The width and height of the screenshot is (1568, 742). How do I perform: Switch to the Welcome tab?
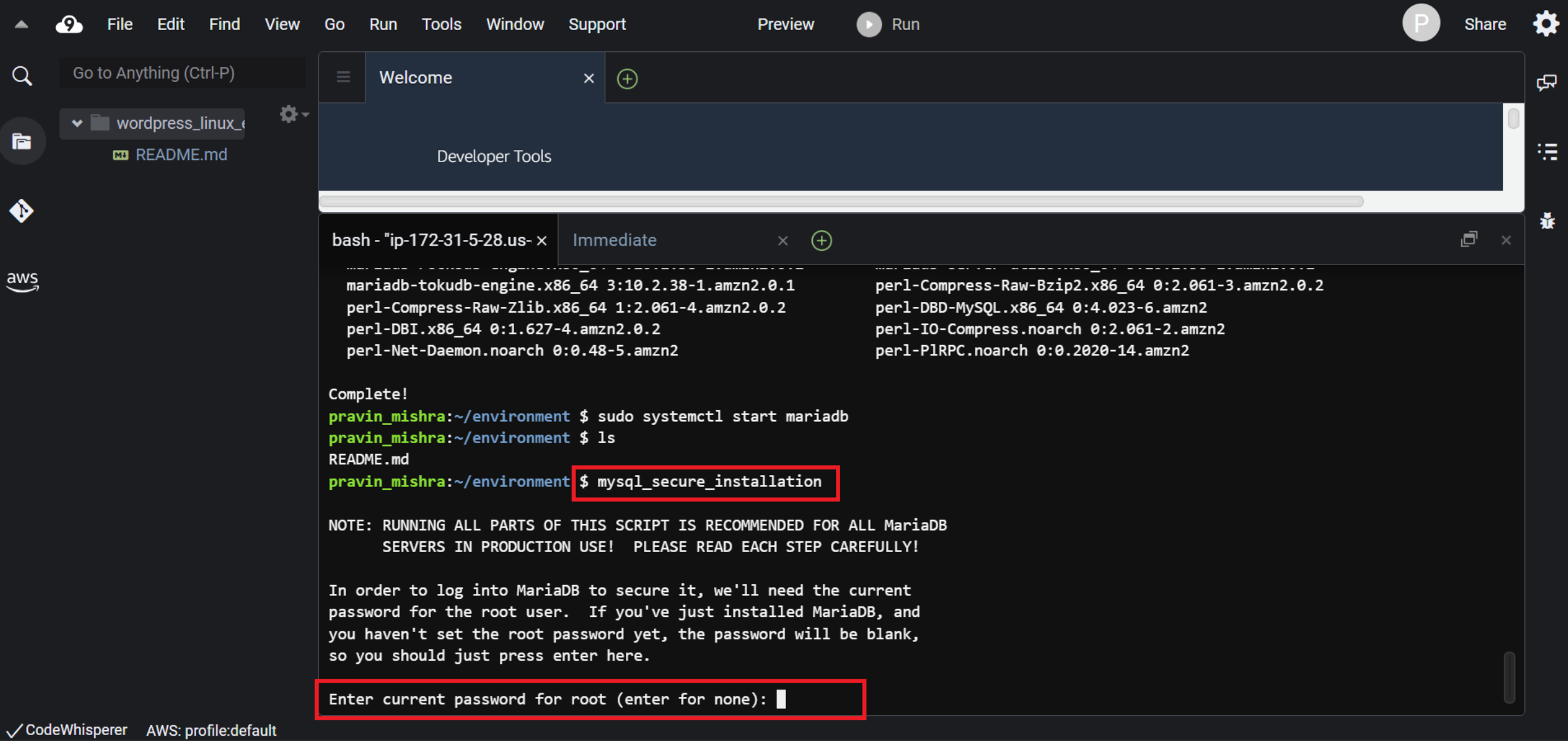[484, 78]
